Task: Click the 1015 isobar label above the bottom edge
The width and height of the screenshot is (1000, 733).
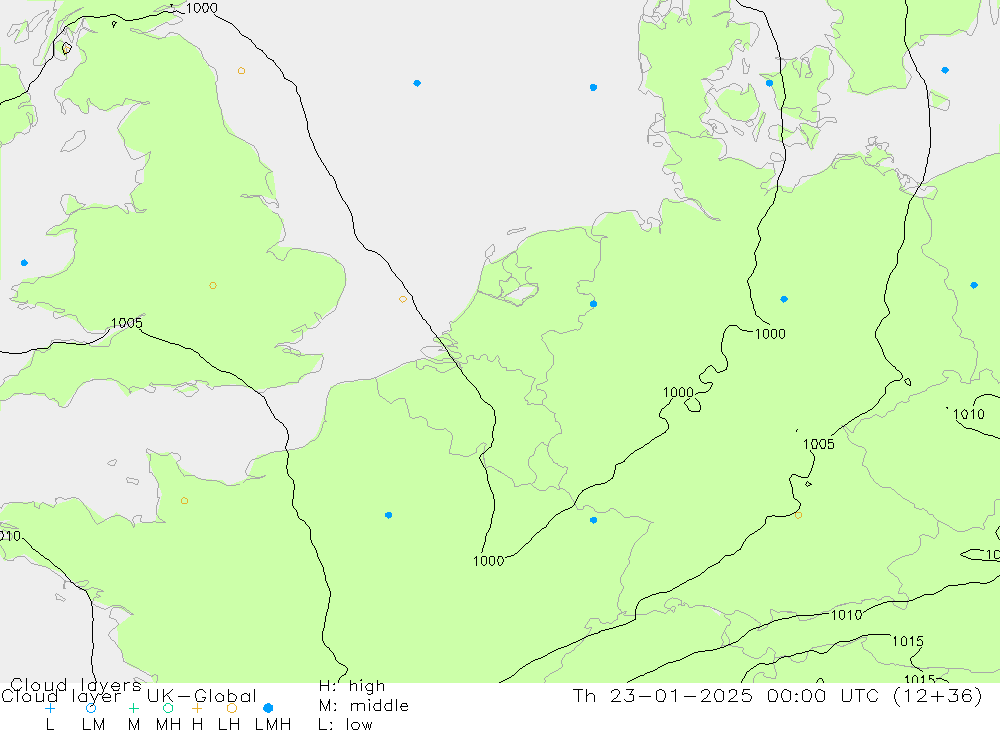Action: point(908,641)
